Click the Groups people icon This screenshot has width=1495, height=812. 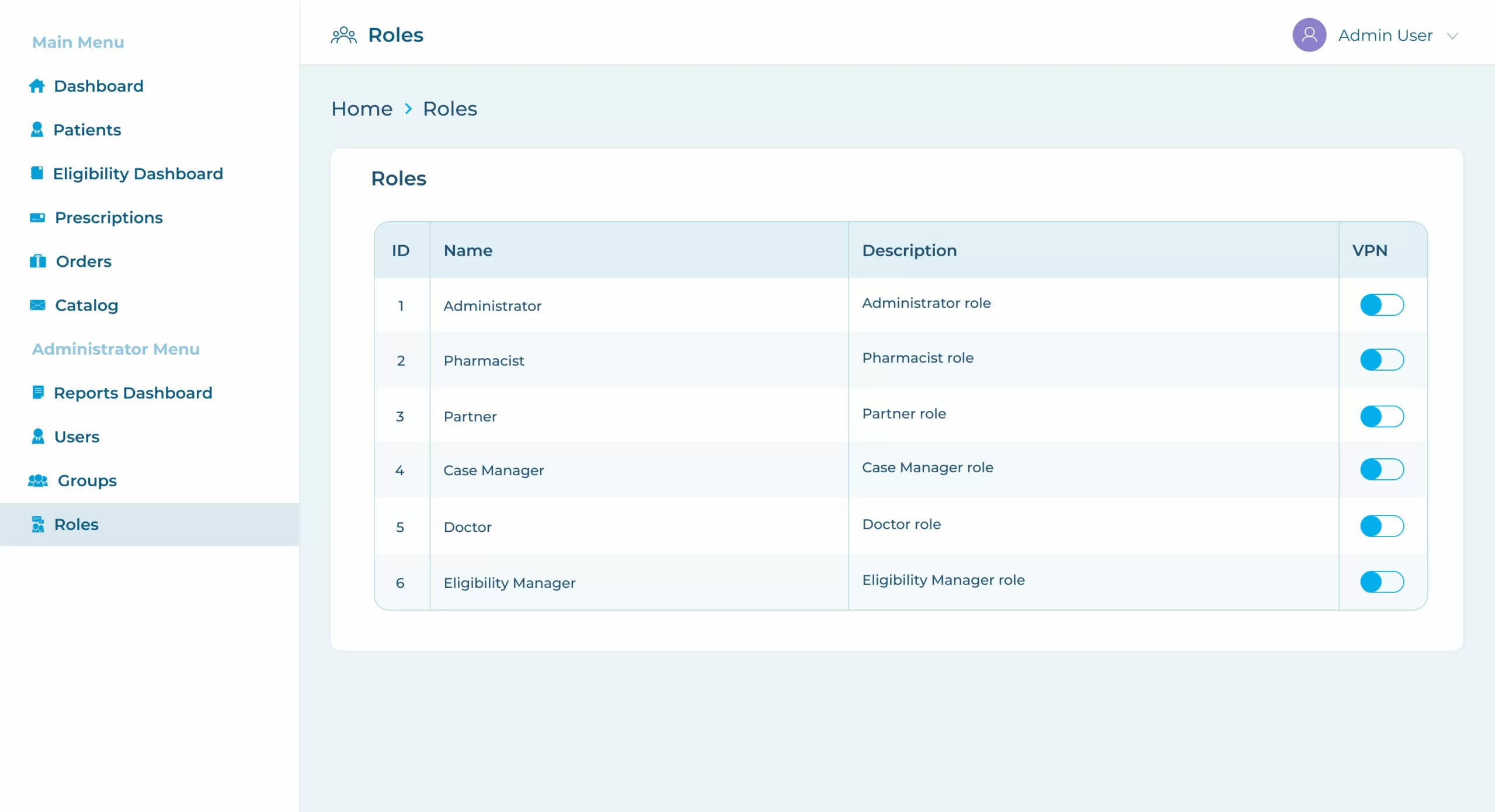(x=37, y=480)
